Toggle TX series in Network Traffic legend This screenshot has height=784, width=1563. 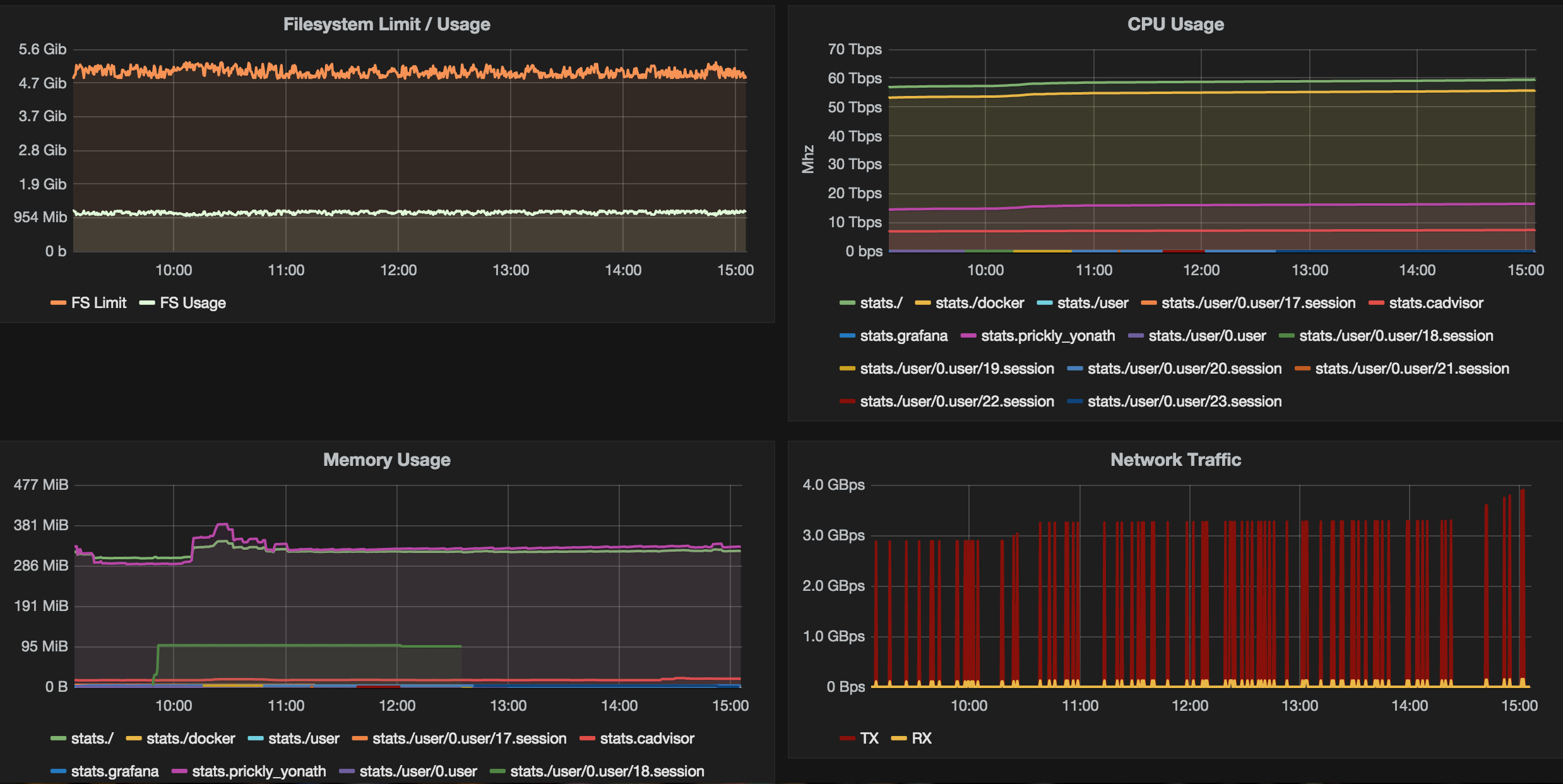(869, 739)
